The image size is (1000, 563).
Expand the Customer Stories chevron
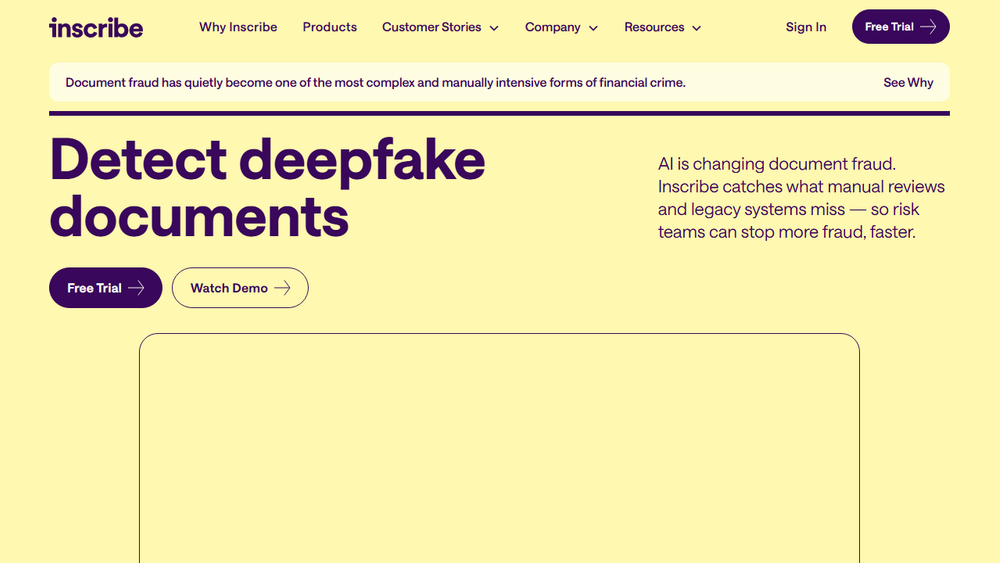click(494, 28)
